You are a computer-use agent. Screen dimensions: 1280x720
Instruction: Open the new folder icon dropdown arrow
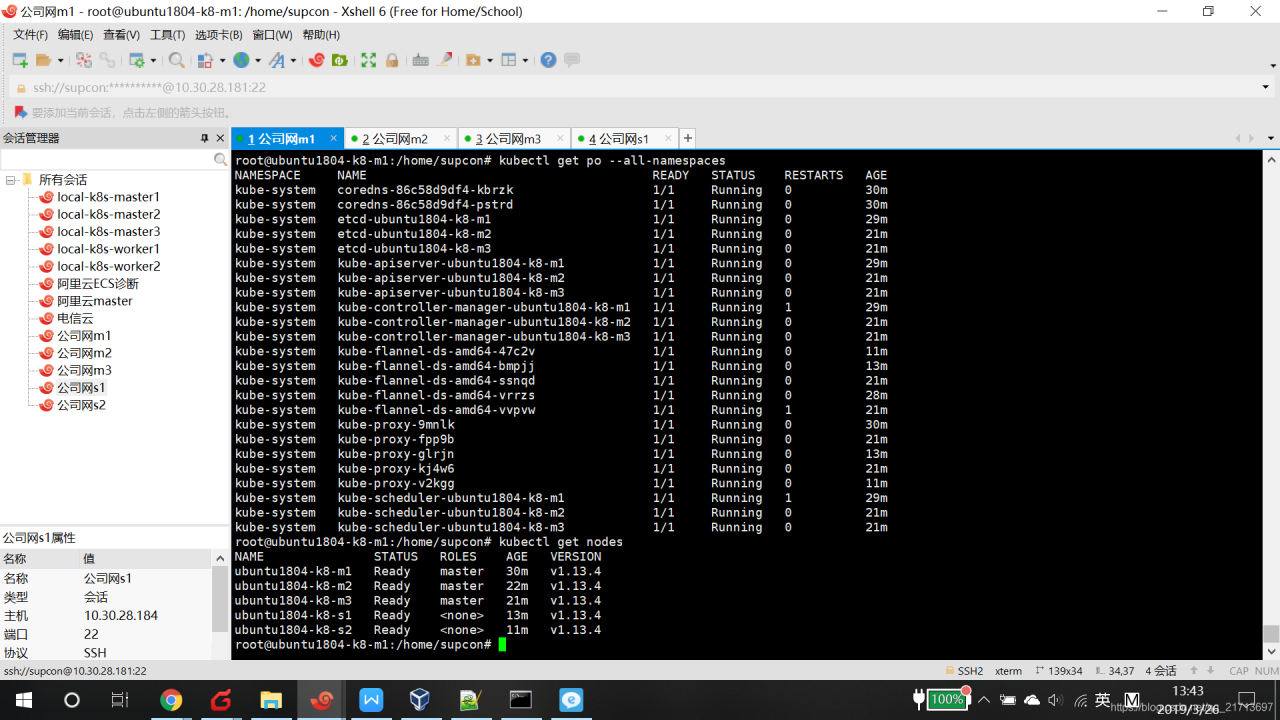[x=490, y=60]
